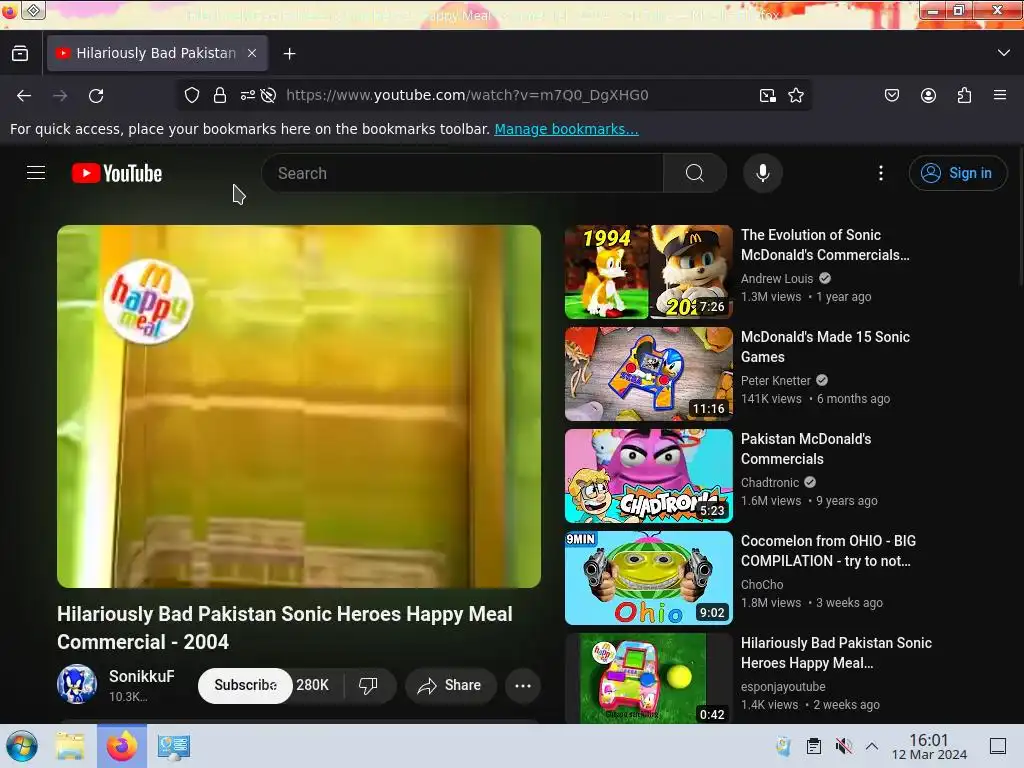1024x768 pixels.
Task: Open File Explorer from taskbar
Action: [70, 746]
